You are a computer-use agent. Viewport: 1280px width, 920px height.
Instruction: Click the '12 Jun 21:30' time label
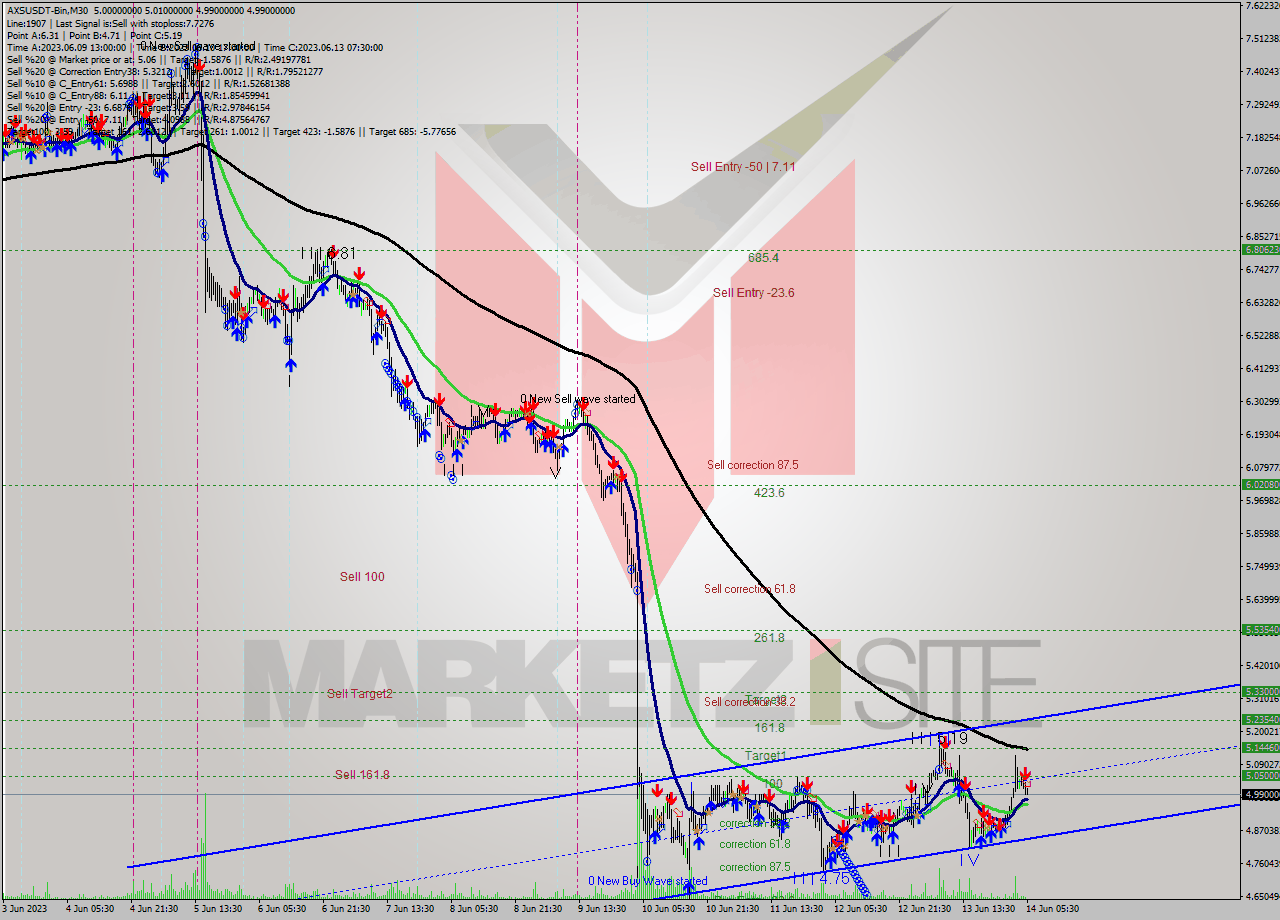click(x=924, y=909)
